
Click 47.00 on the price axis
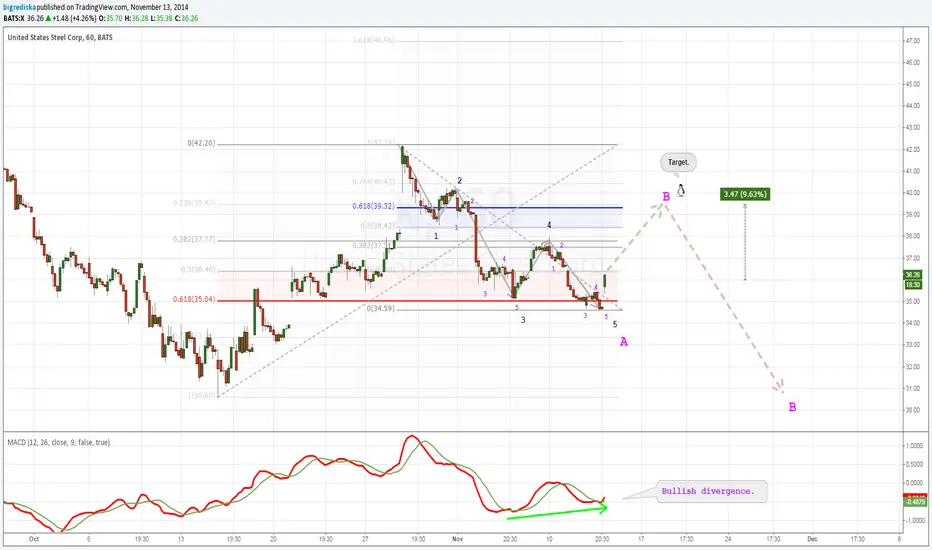point(912,41)
